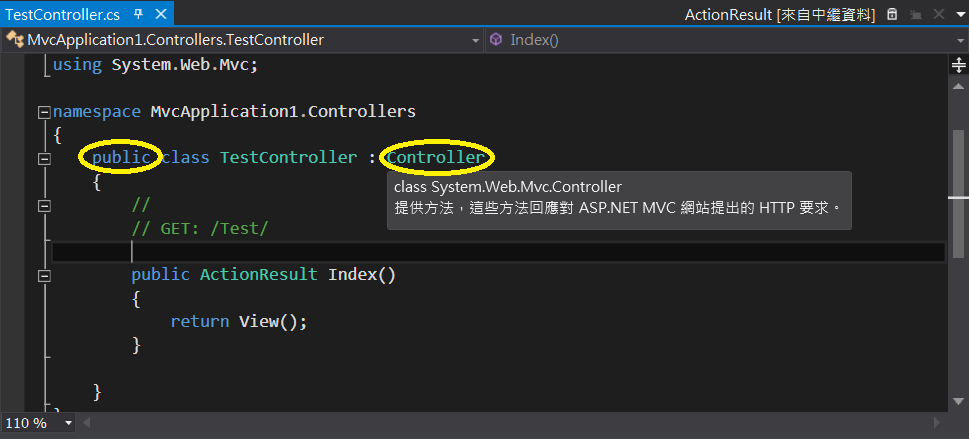Open the ActionResult metadata tab
Viewport: 969px width, 439px height.
tap(779, 15)
